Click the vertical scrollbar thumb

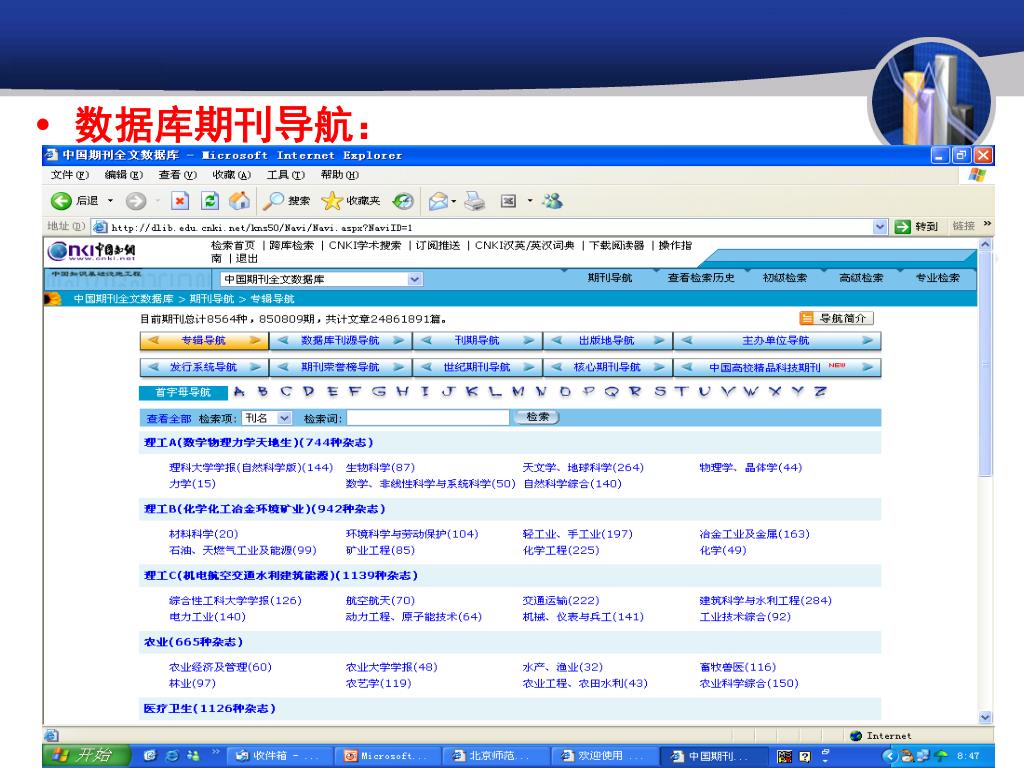coord(985,364)
